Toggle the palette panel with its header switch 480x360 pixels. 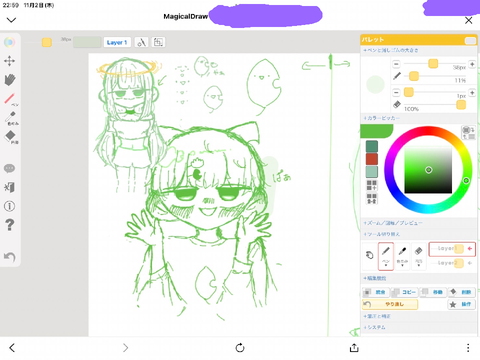(x=470, y=40)
